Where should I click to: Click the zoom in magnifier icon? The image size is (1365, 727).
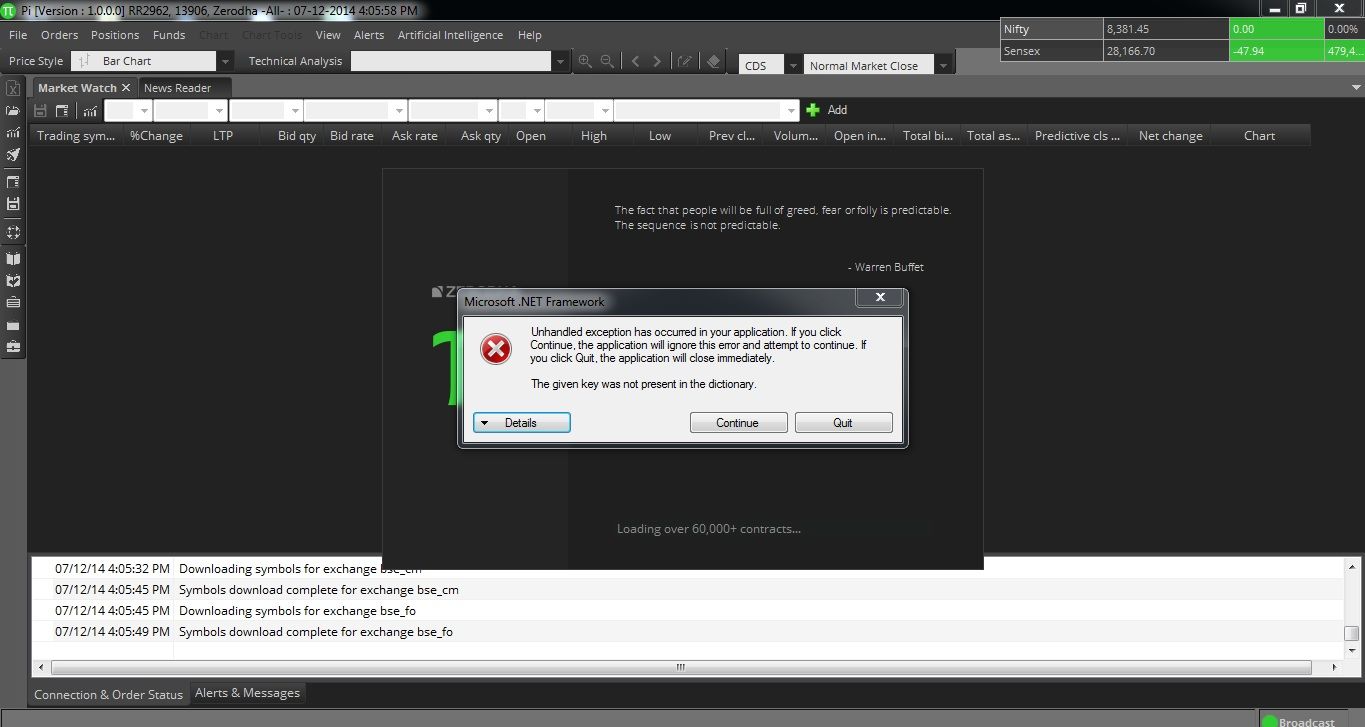[586, 61]
